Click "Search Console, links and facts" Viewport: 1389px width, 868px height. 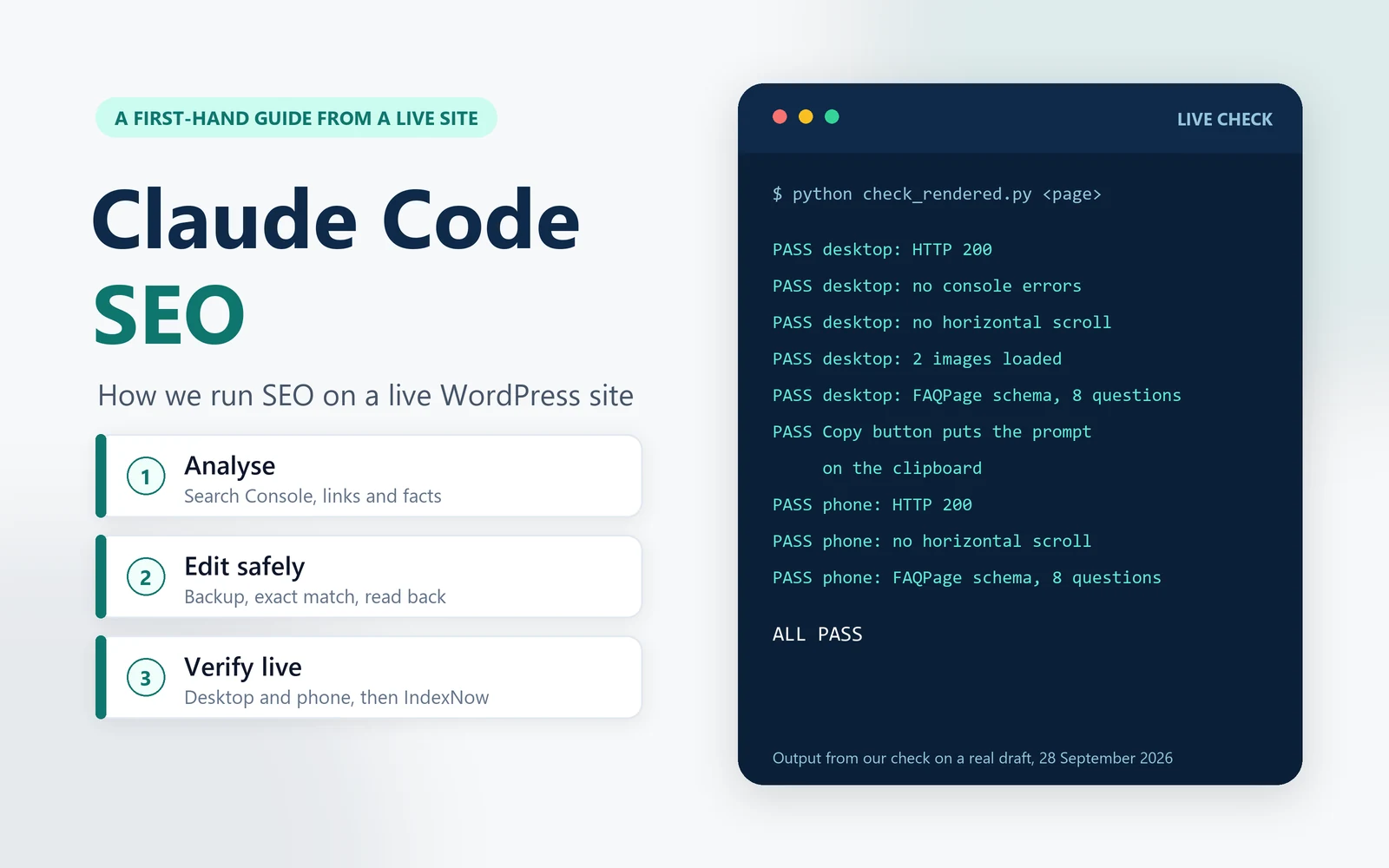[313, 496]
